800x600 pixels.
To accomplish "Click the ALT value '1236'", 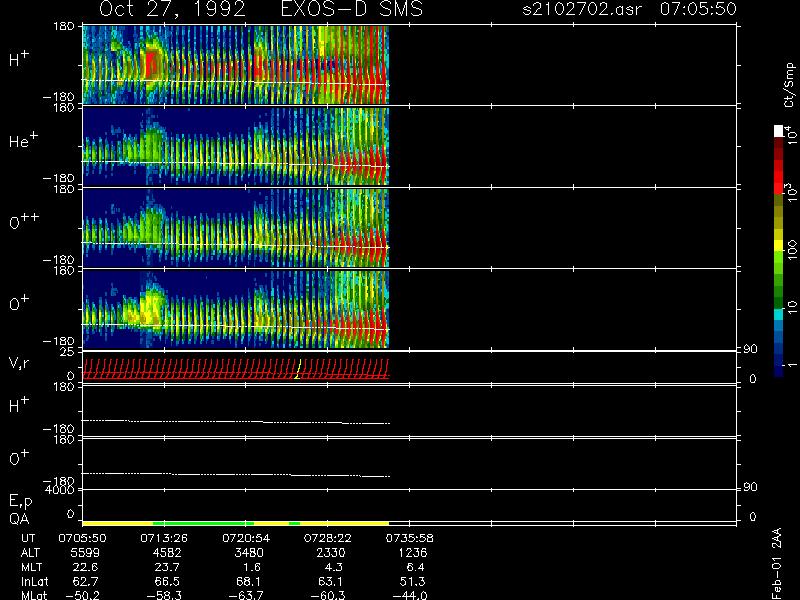I will pos(413,553).
